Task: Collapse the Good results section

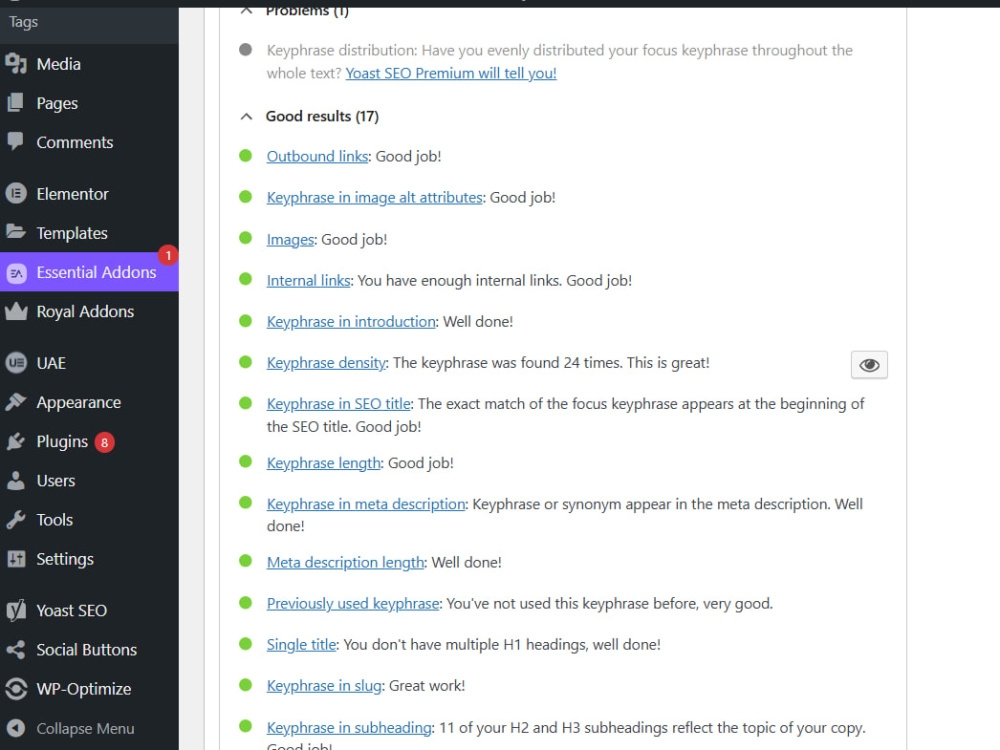Action: coord(246,117)
